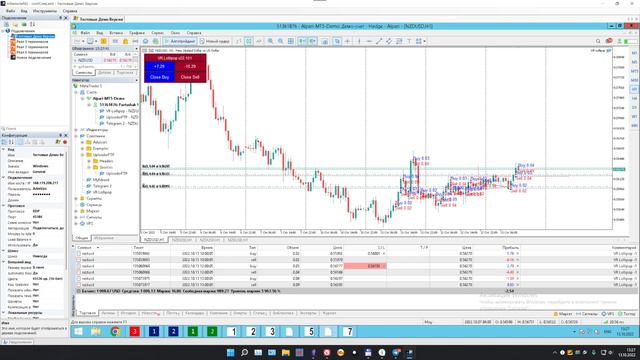
Task: Click the zoom in magnifier toolbar icon
Action: point(270,41)
